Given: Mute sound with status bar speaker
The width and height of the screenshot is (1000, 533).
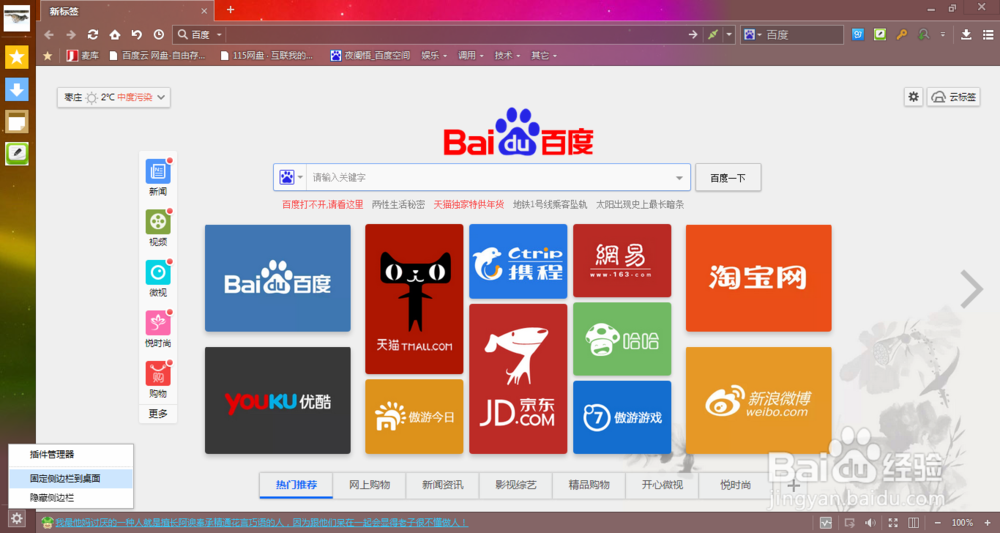Looking at the screenshot, I should pyautogui.click(x=870, y=523).
